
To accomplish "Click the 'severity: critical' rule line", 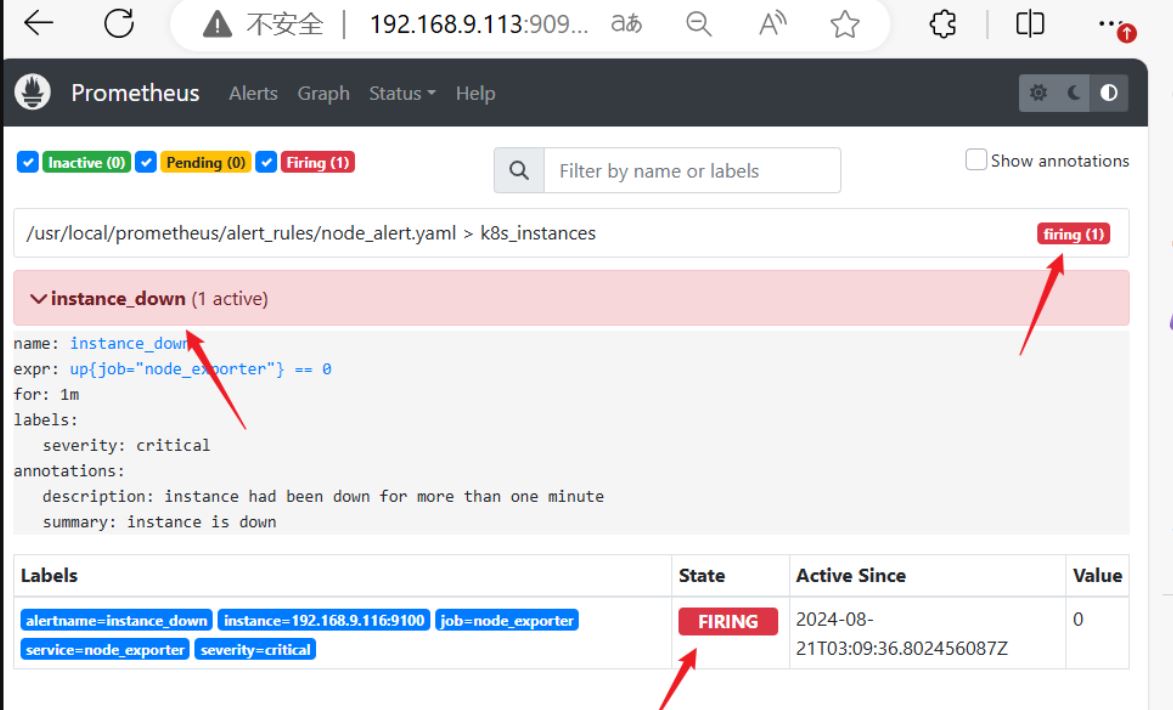I will point(126,445).
